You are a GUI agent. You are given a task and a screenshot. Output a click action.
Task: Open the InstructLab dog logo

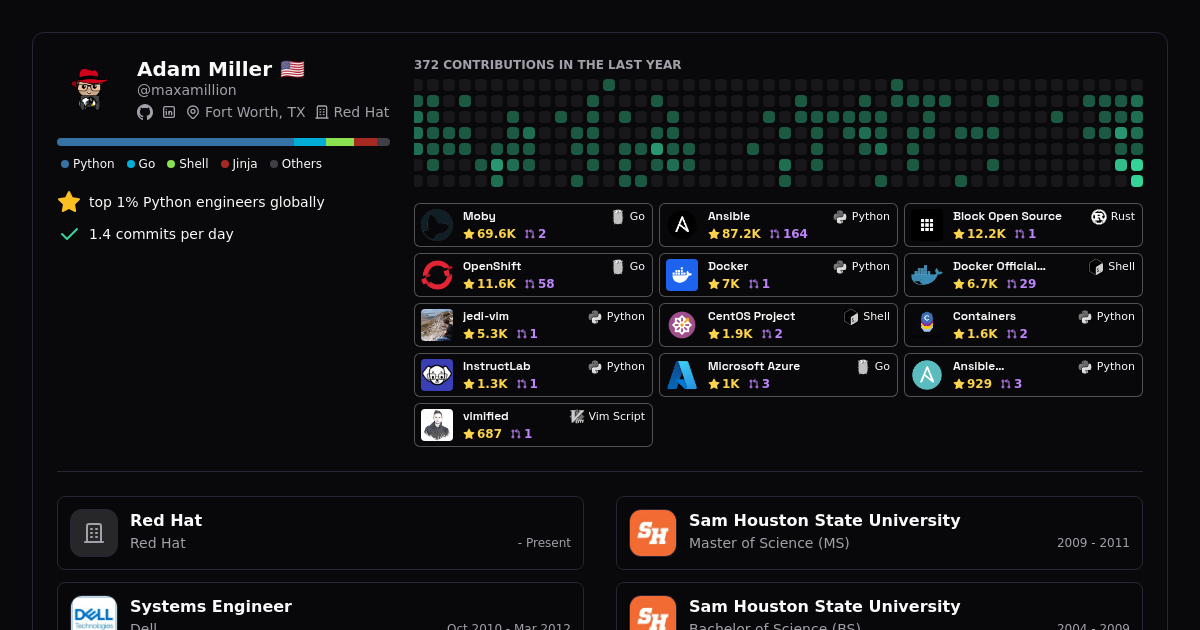(x=437, y=375)
